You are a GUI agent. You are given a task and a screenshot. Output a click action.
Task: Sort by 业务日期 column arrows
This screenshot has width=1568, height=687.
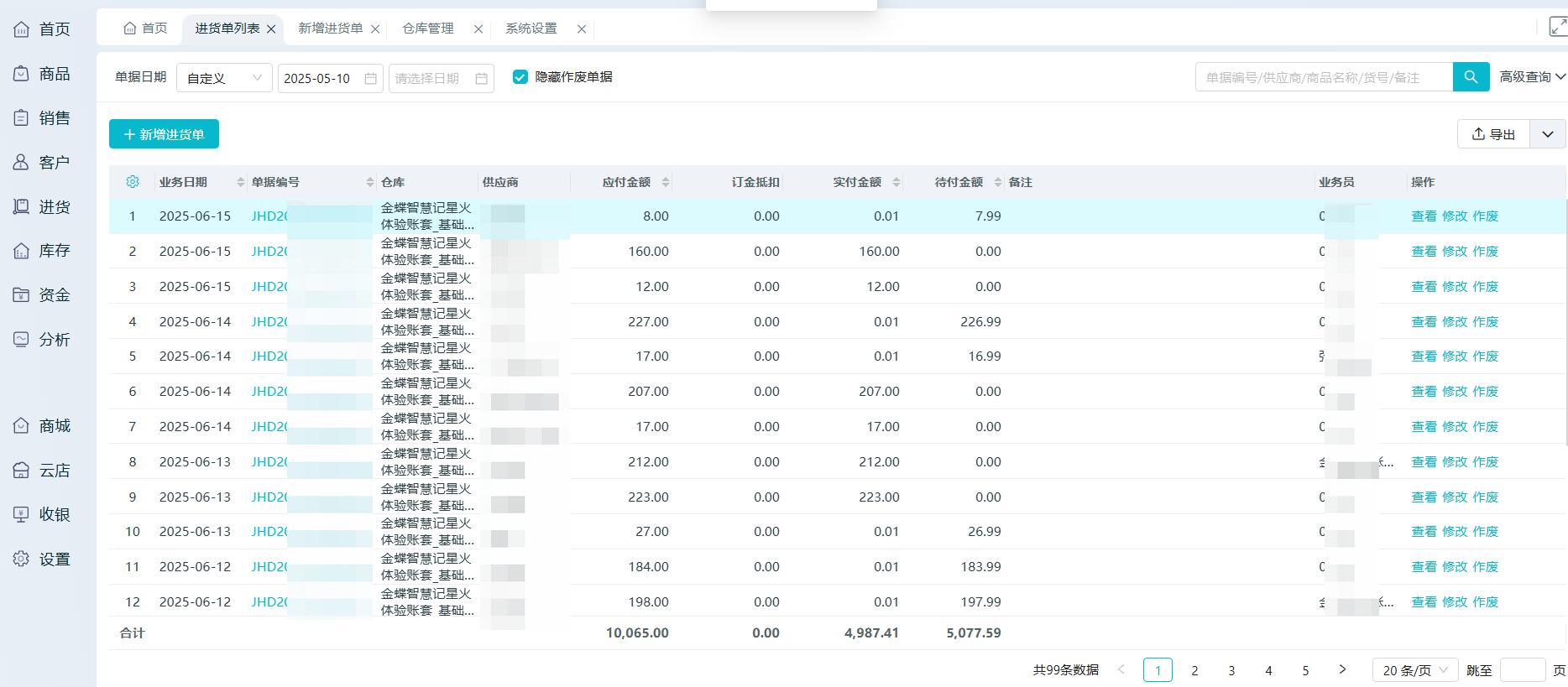(241, 182)
